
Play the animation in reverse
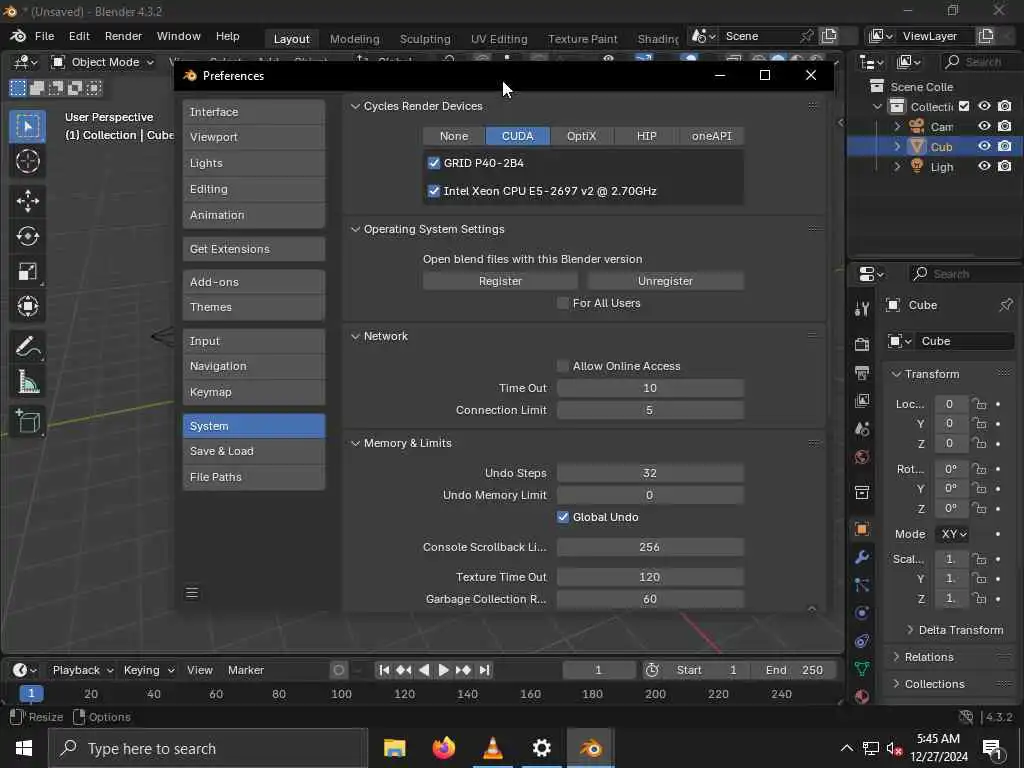[x=424, y=670]
